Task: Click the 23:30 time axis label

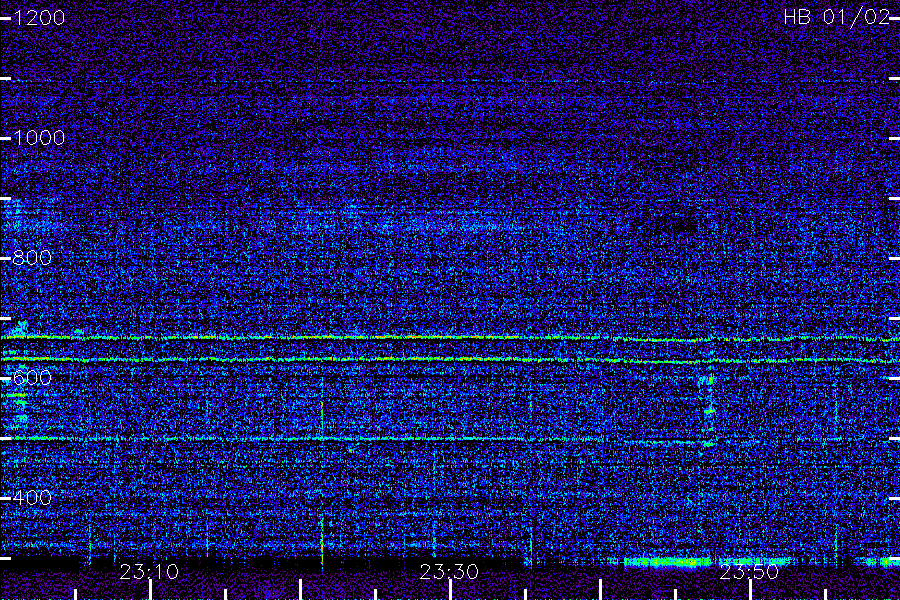Action: click(449, 572)
